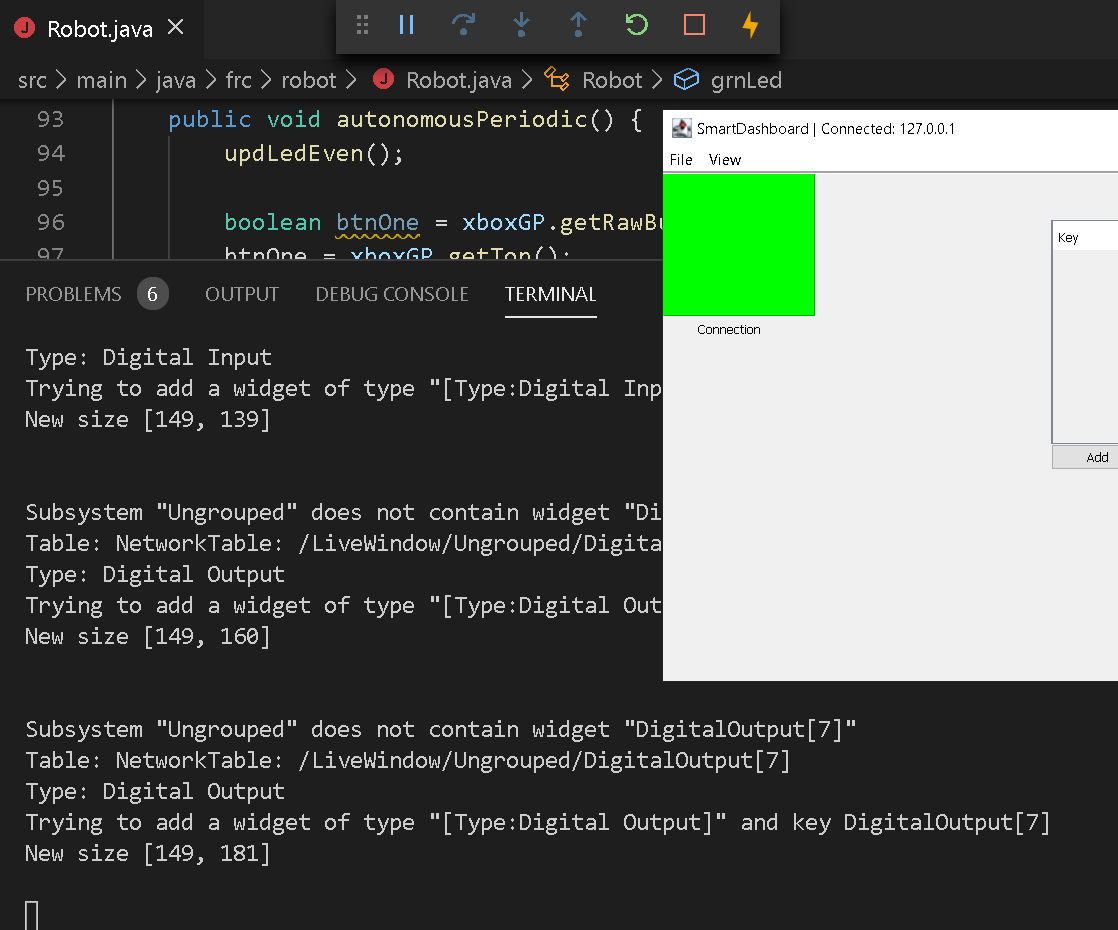Click the DigitalOutput[7] NetworkTable path line
This screenshot has height=930, width=1118.
point(408,760)
